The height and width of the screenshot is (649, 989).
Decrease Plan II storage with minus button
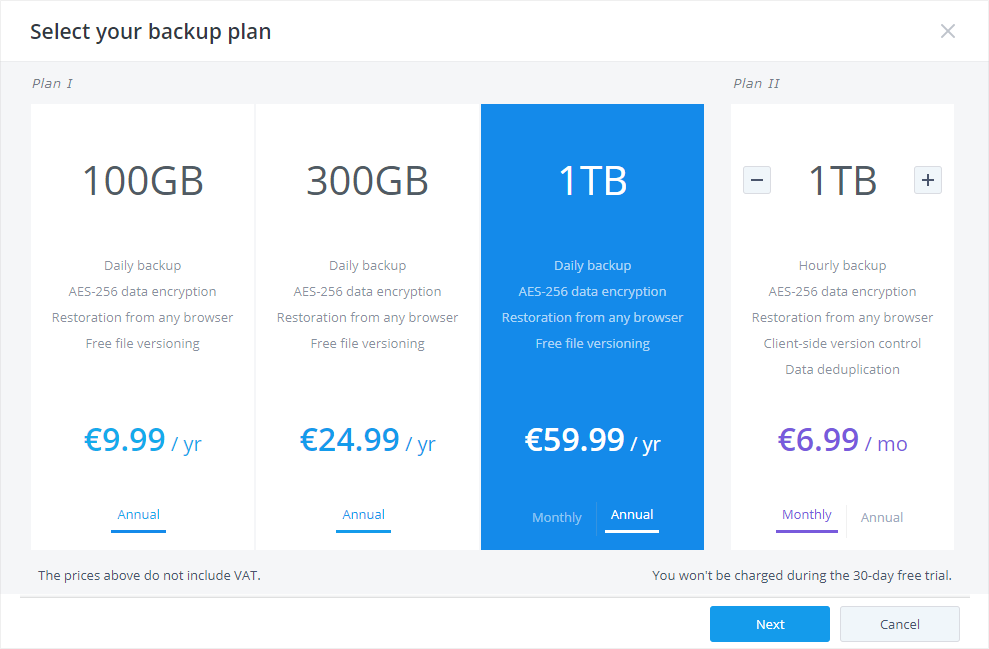pos(757,180)
